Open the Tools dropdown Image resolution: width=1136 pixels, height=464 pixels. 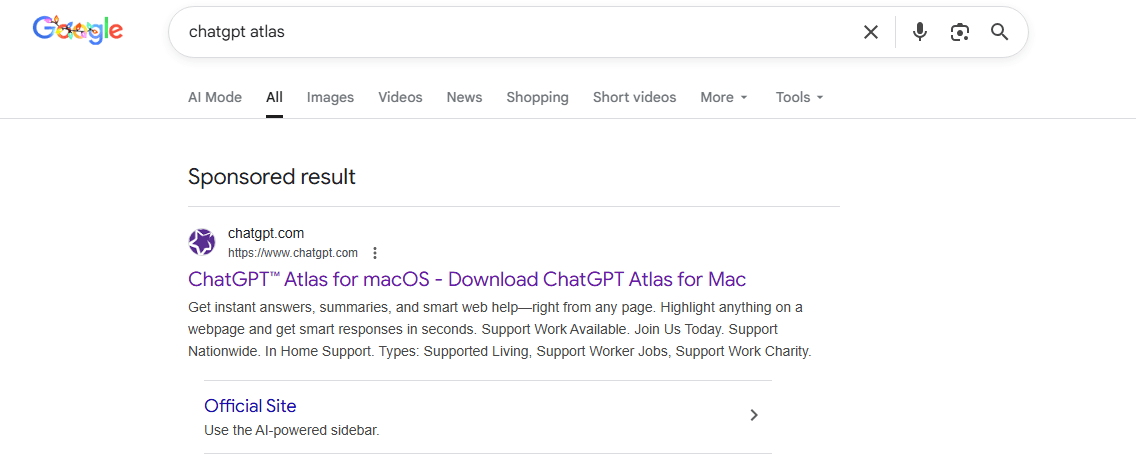(x=799, y=97)
